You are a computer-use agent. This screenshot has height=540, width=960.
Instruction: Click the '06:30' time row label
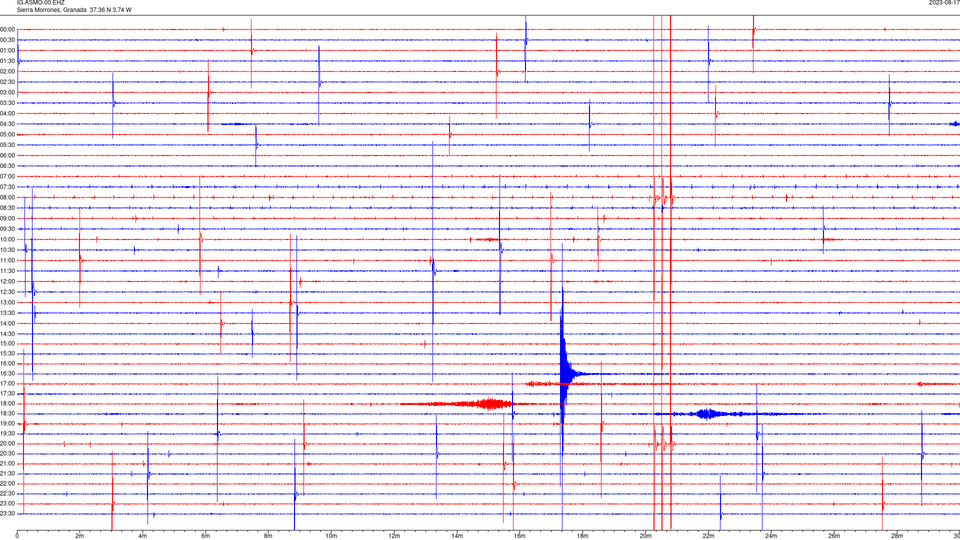[8, 166]
